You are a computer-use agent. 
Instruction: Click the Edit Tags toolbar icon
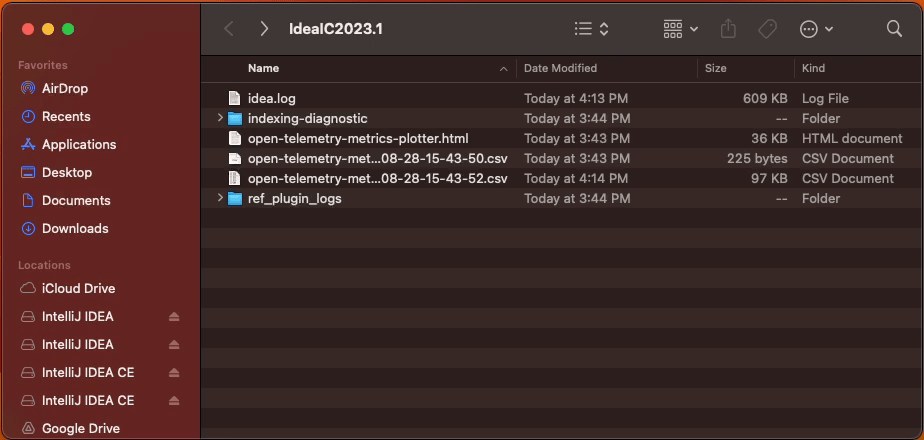[x=767, y=29]
